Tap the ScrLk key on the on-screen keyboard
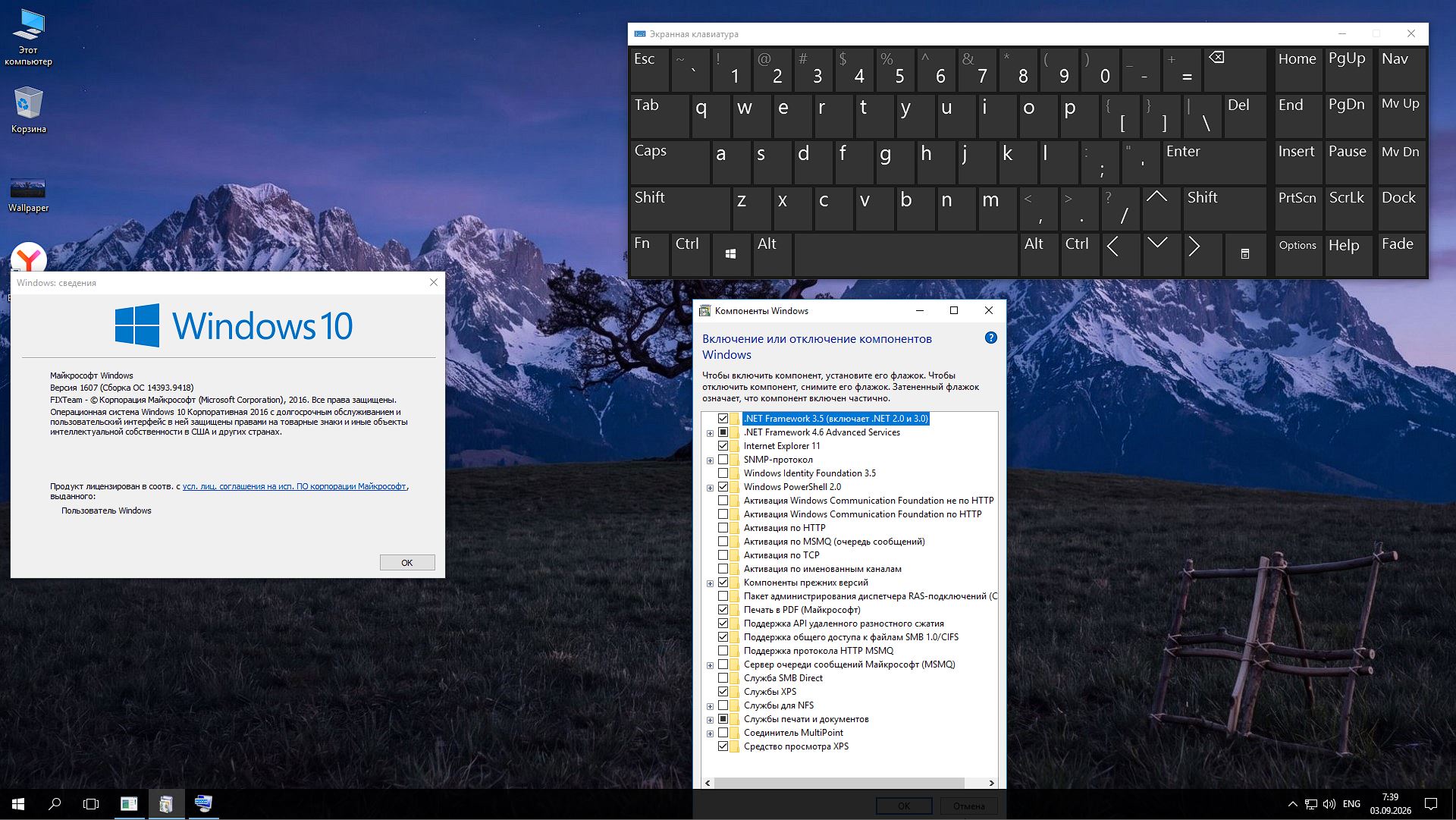The height and width of the screenshot is (820, 1456). coord(1348,208)
